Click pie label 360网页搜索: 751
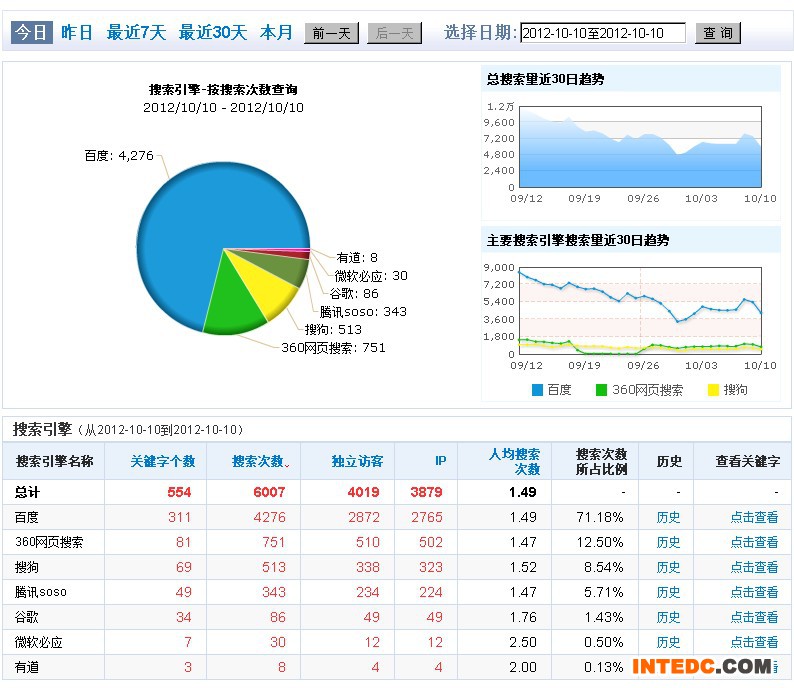This screenshot has height=688, width=794. pyautogui.click(x=333, y=348)
